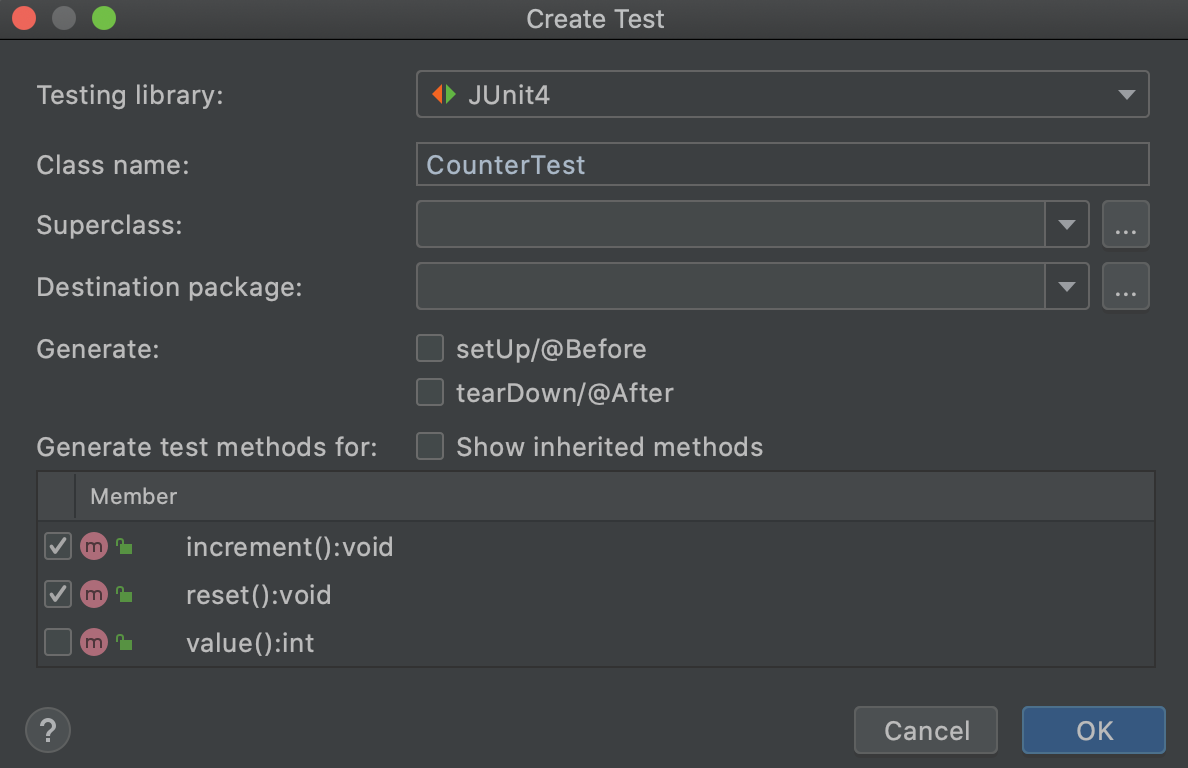Click the method icon beside reset():void
1188x768 pixels.
[94, 594]
